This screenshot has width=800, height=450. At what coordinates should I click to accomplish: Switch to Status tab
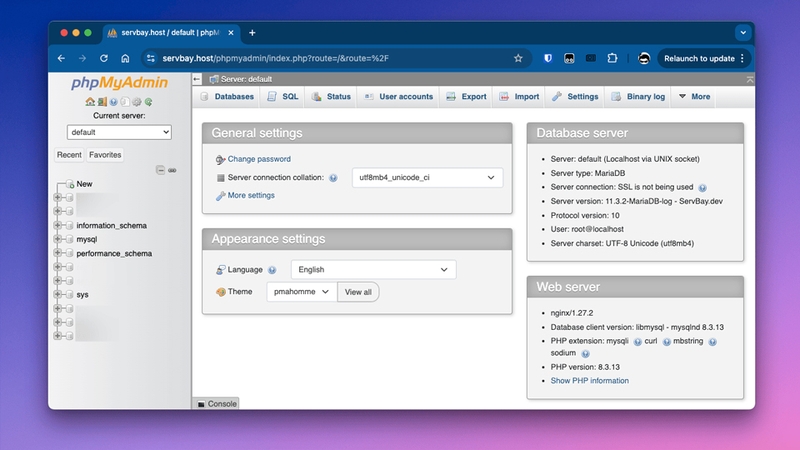[331, 96]
